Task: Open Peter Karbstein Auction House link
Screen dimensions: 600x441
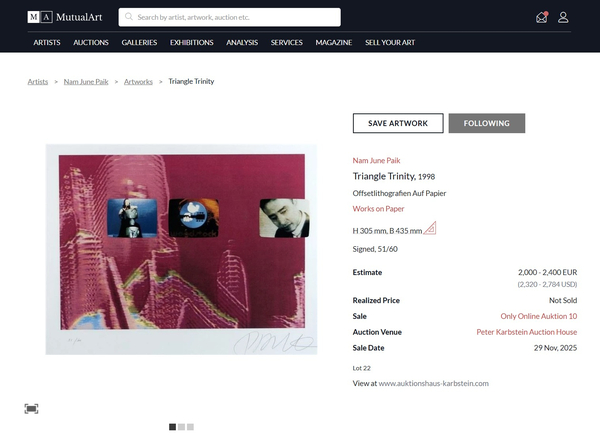Action: tap(527, 332)
